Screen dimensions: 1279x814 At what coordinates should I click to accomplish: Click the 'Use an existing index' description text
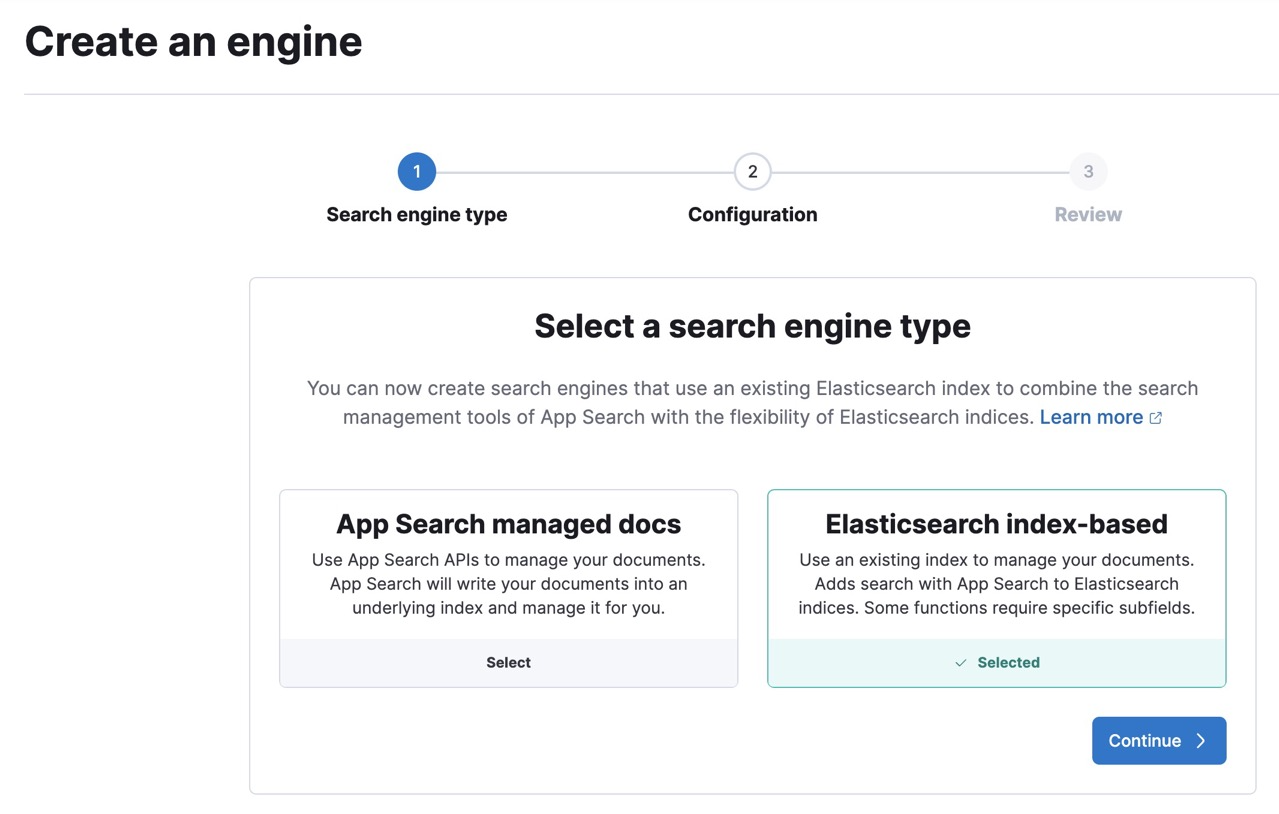[996, 584]
